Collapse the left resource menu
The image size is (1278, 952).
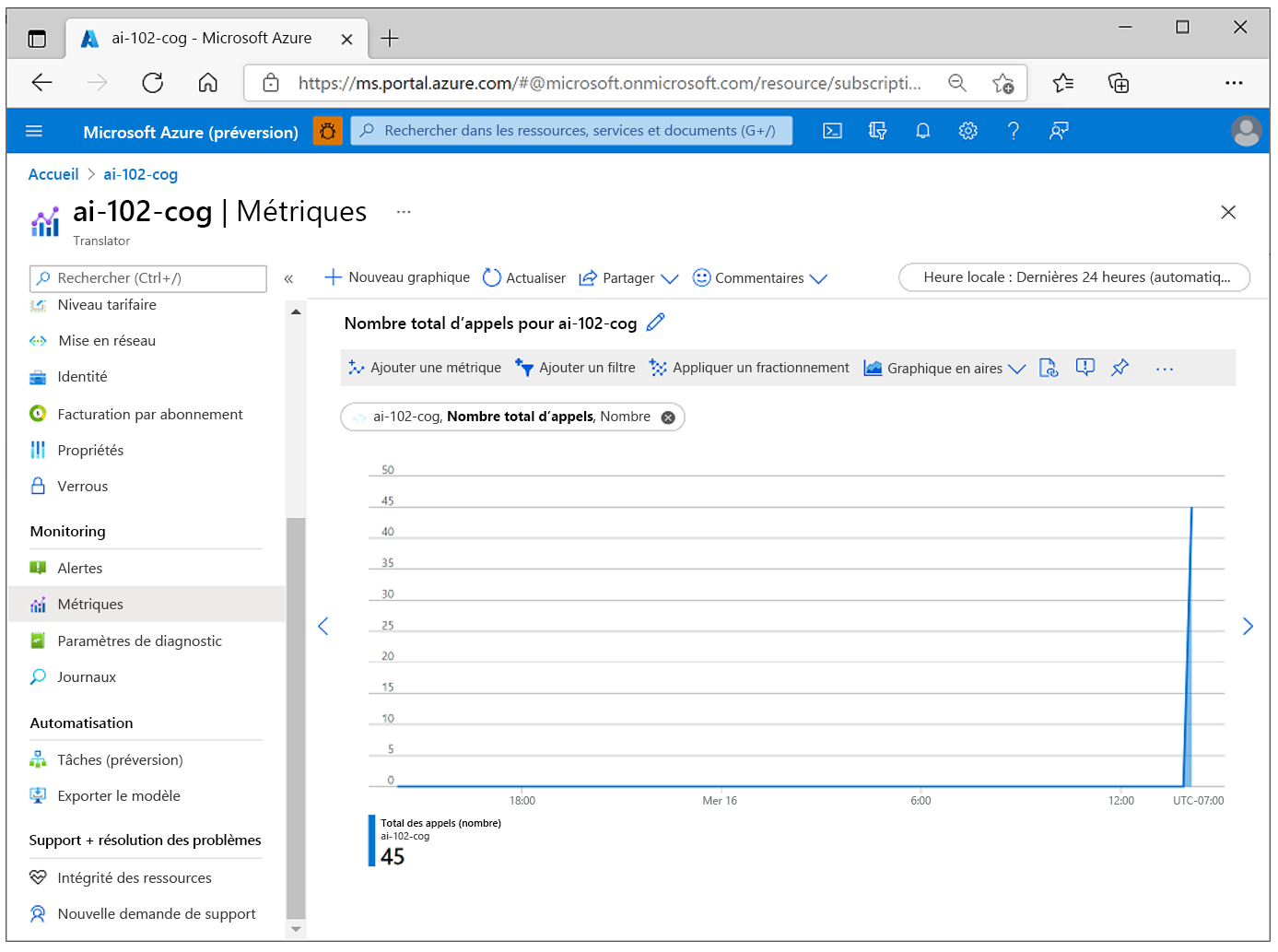(x=288, y=278)
